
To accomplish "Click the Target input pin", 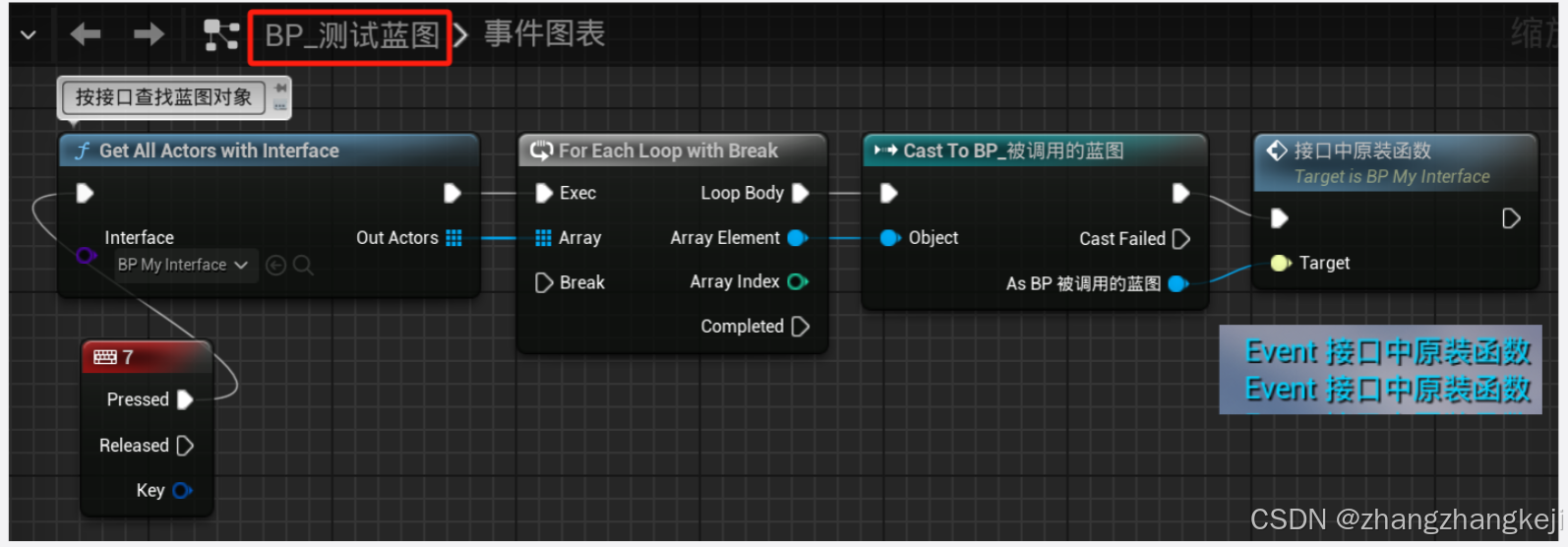I will [1281, 263].
